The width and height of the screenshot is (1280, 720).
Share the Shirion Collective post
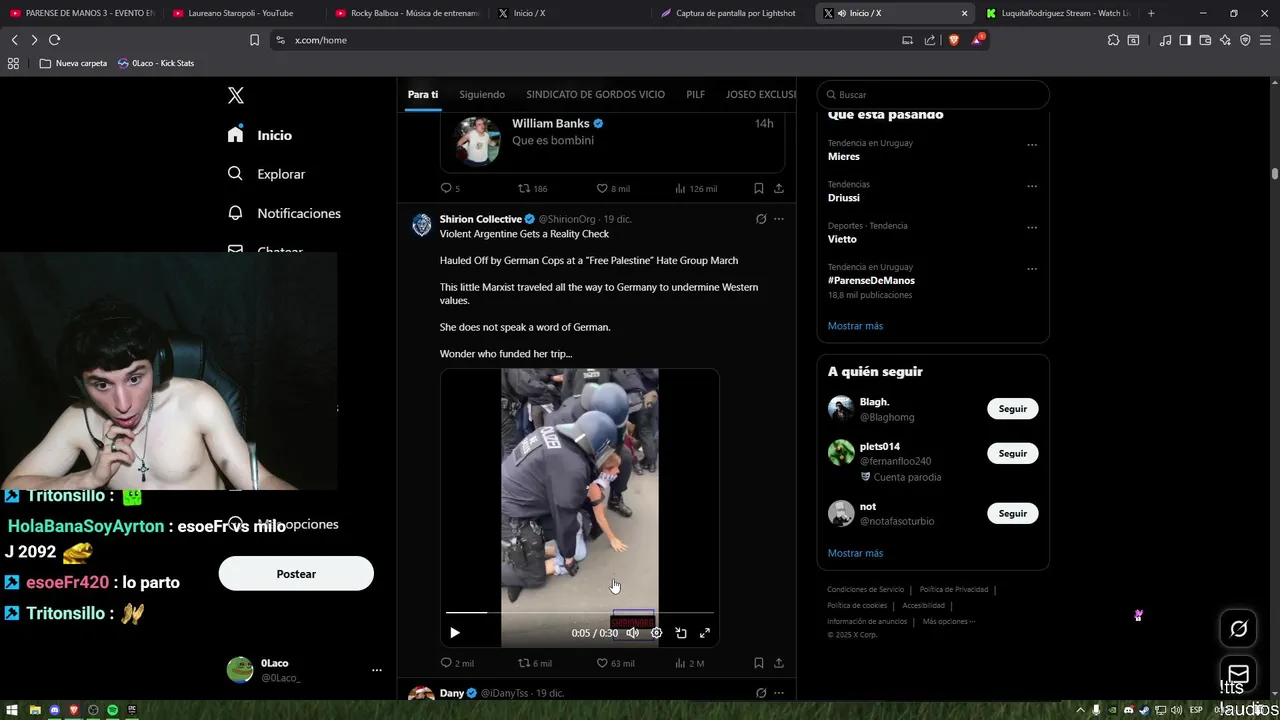(779, 663)
